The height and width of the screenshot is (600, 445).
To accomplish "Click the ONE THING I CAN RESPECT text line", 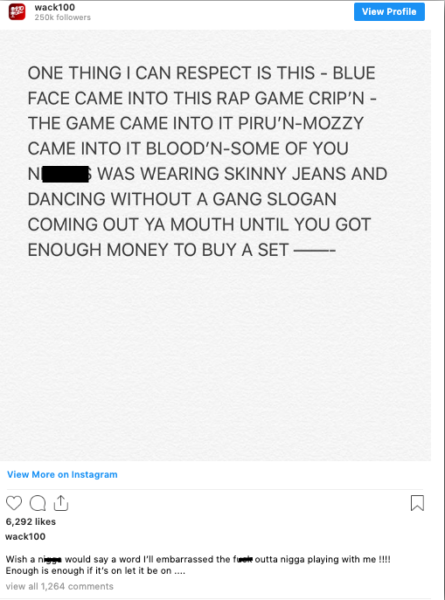I will (x=201, y=73).
